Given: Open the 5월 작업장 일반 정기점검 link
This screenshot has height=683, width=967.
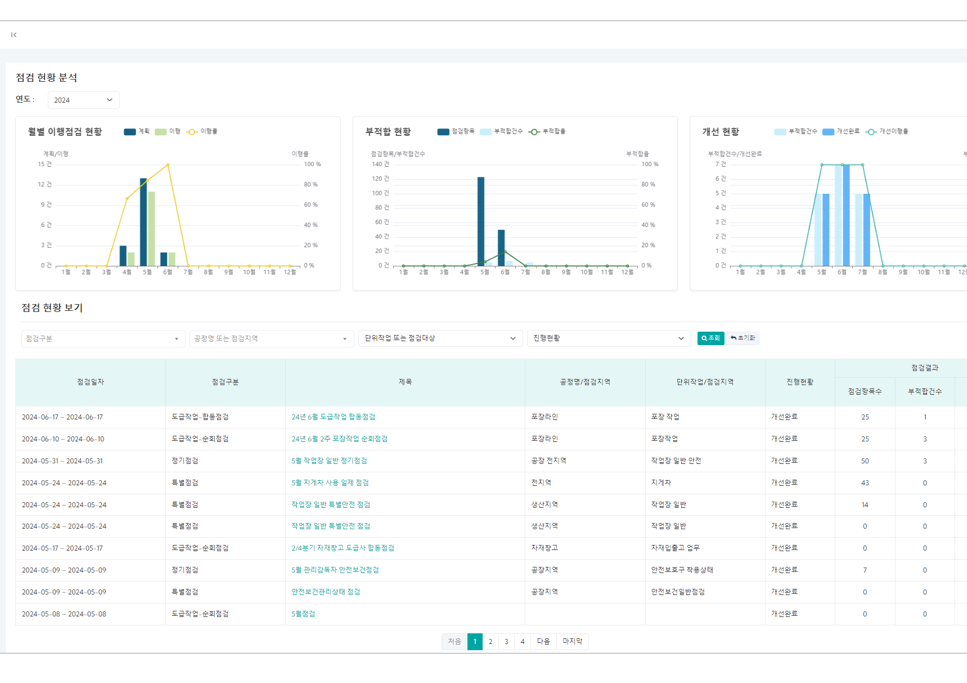Looking at the screenshot, I should click(x=329, y=461).
